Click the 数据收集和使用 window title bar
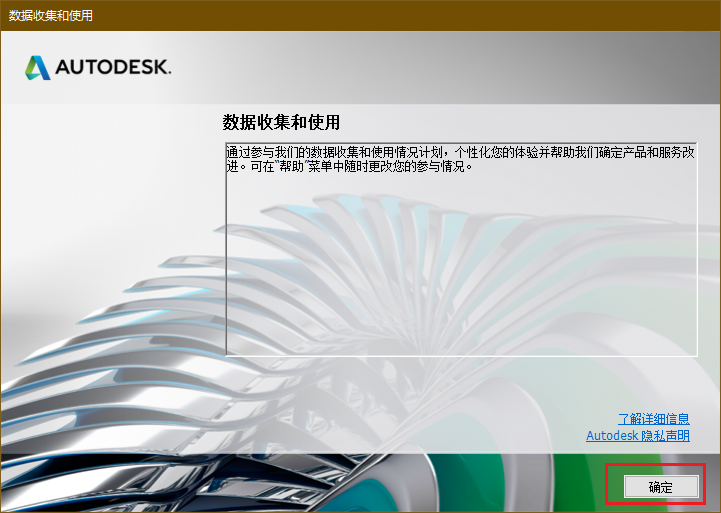The image size is (721, 513). [x=360, y=15]
